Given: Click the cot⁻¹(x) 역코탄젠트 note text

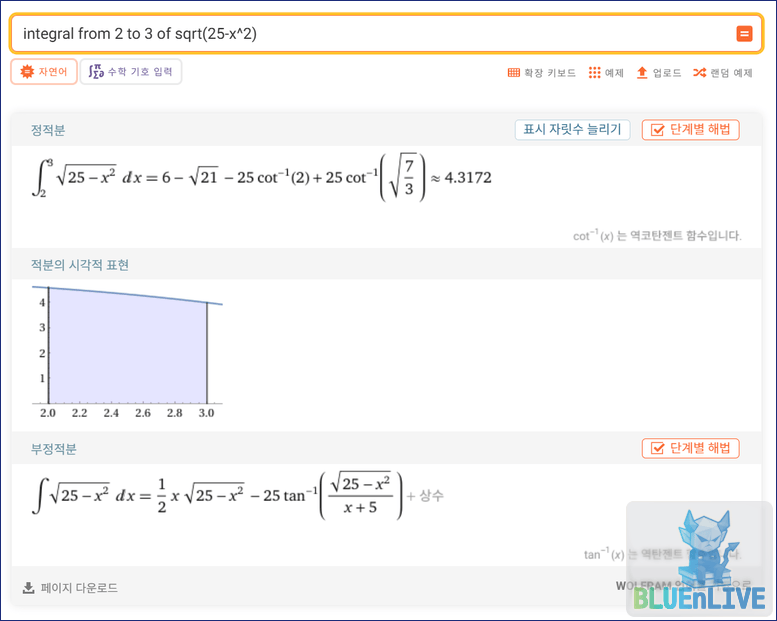Looking at the screenshot, I should pos(656,236).
